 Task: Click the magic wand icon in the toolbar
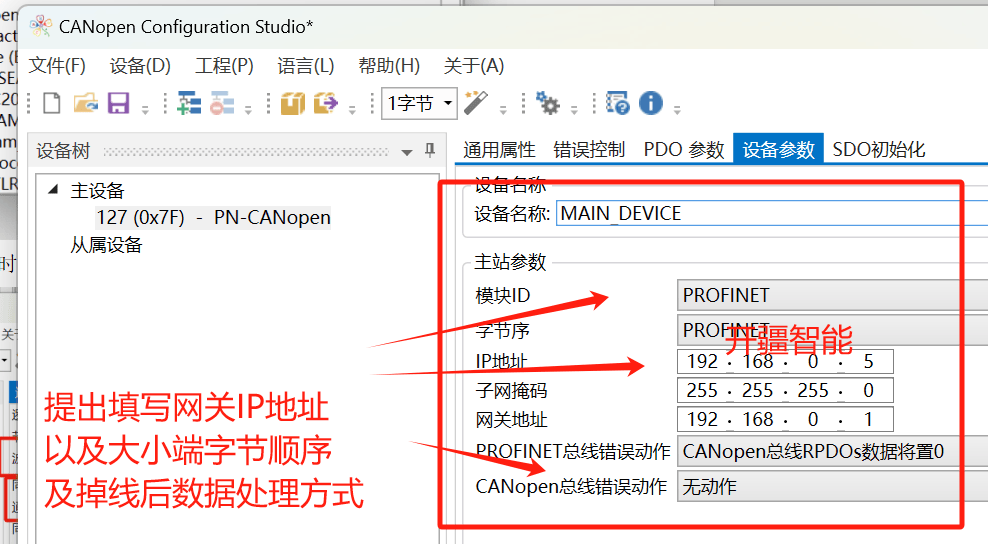coord(476,103)
